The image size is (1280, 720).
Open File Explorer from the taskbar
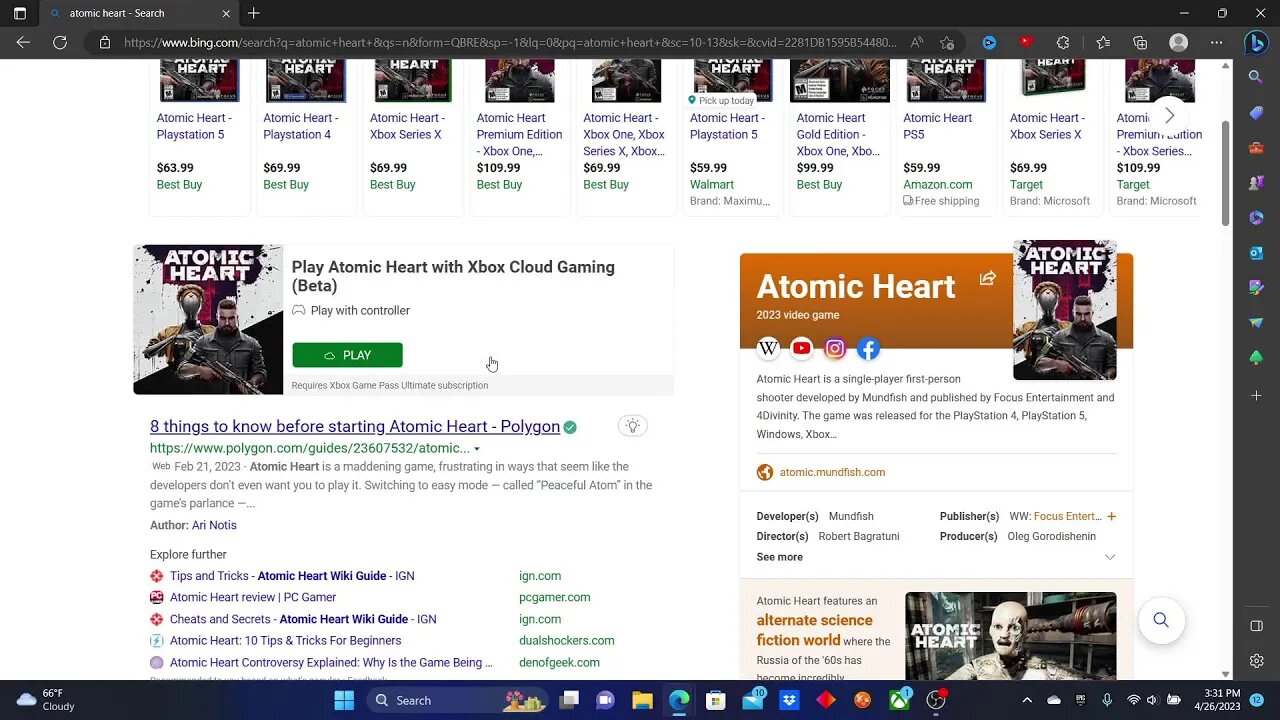[642, 700]
